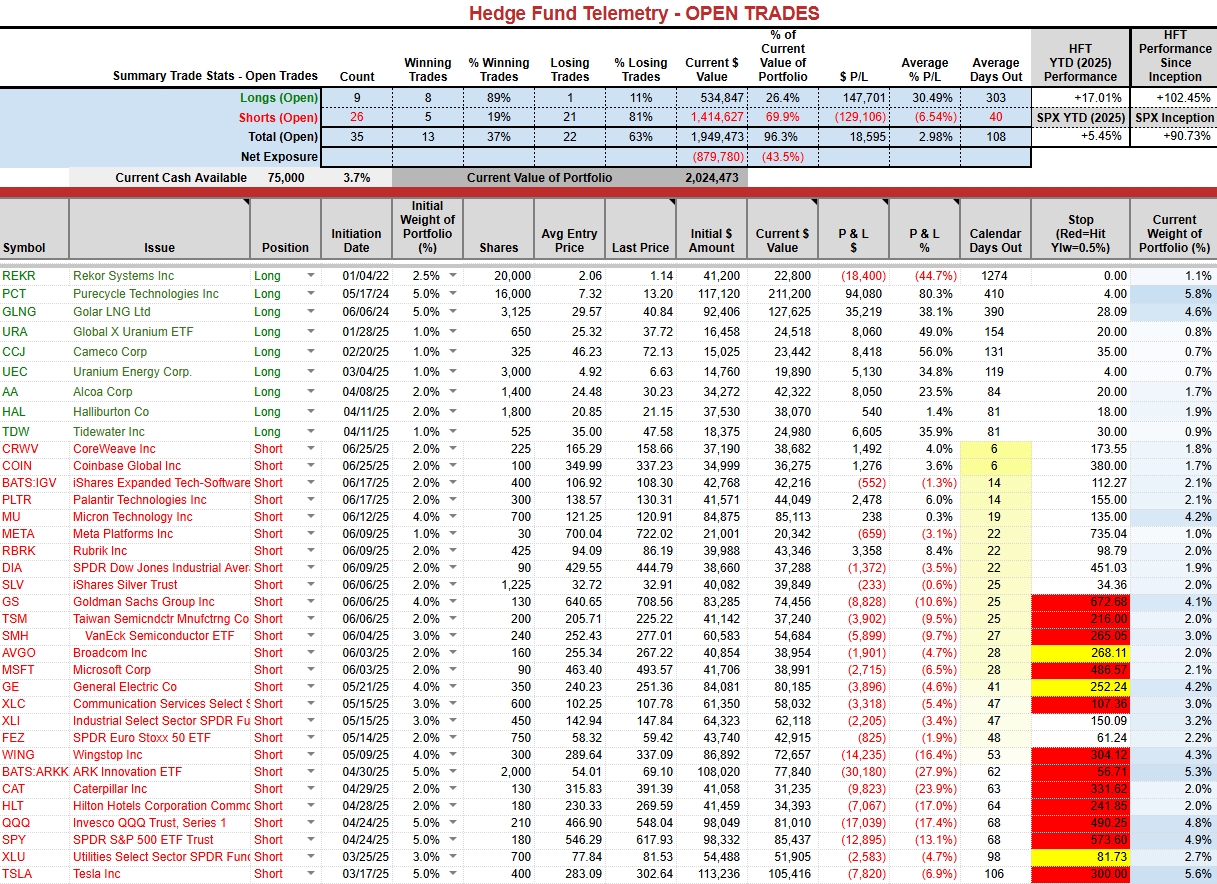Screen dimensions: 1217x884
Task: Open the Position dropdown for PCT
Action: [310, 294]
